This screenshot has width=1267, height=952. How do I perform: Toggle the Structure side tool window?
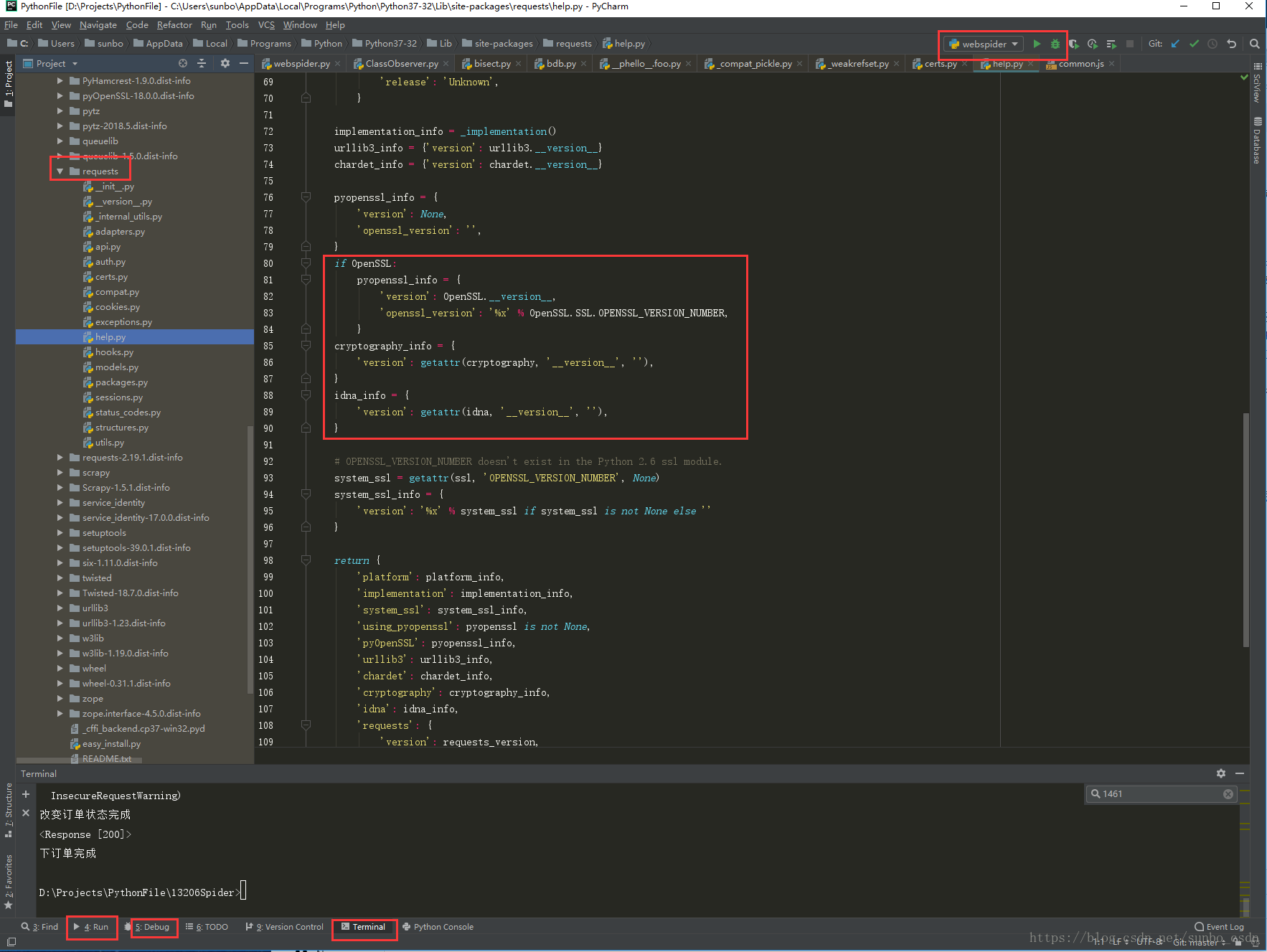pos(8,811)
